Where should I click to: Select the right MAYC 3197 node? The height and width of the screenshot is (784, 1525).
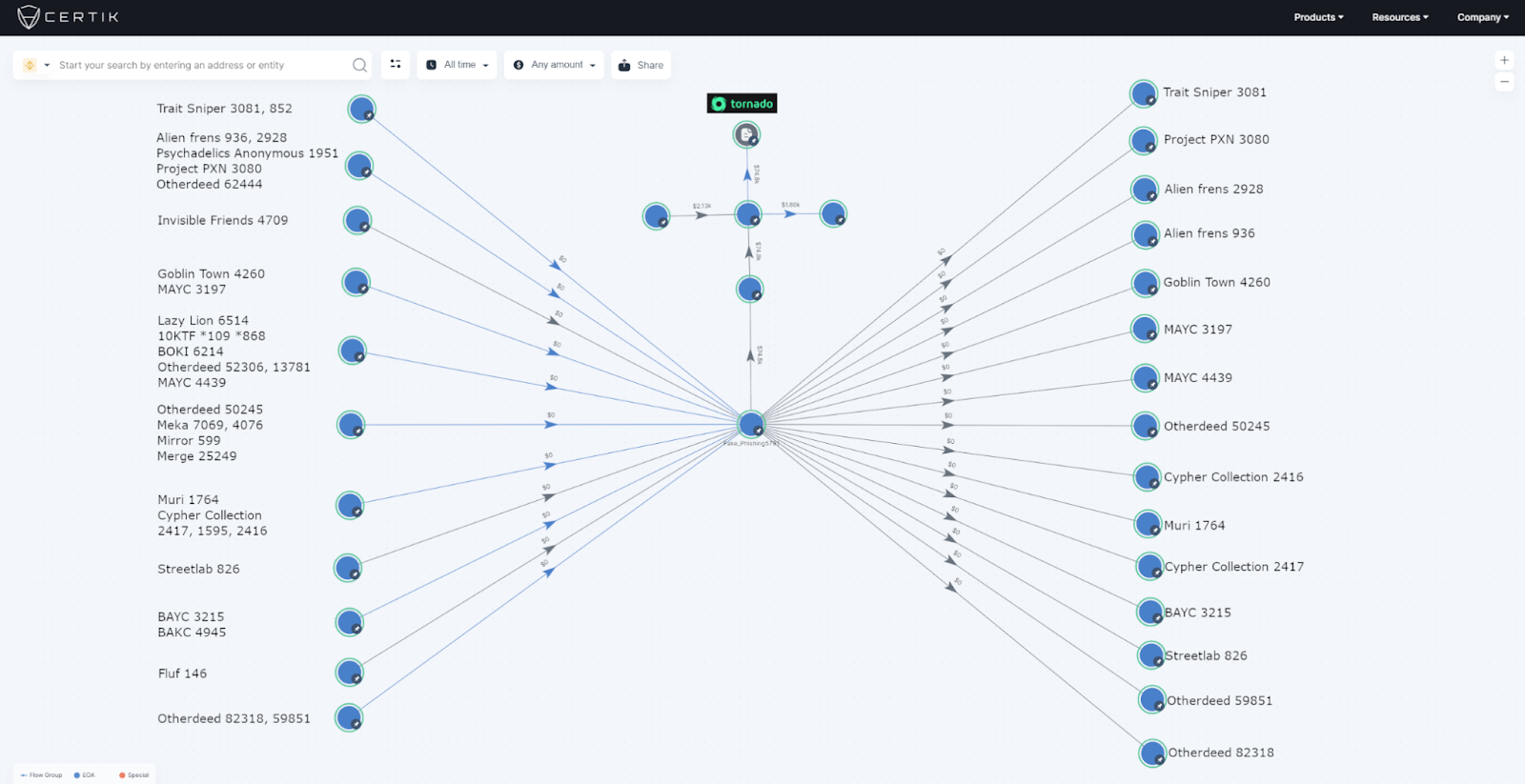coord(1144,329)
